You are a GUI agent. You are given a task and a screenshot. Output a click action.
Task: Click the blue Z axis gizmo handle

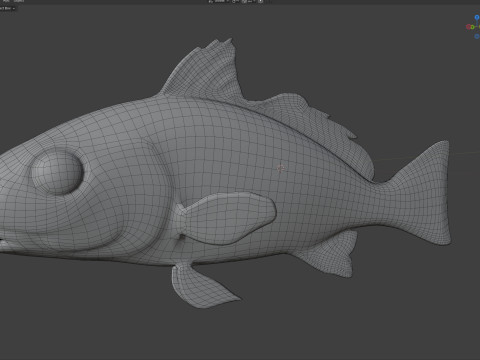tap(477, 17)
